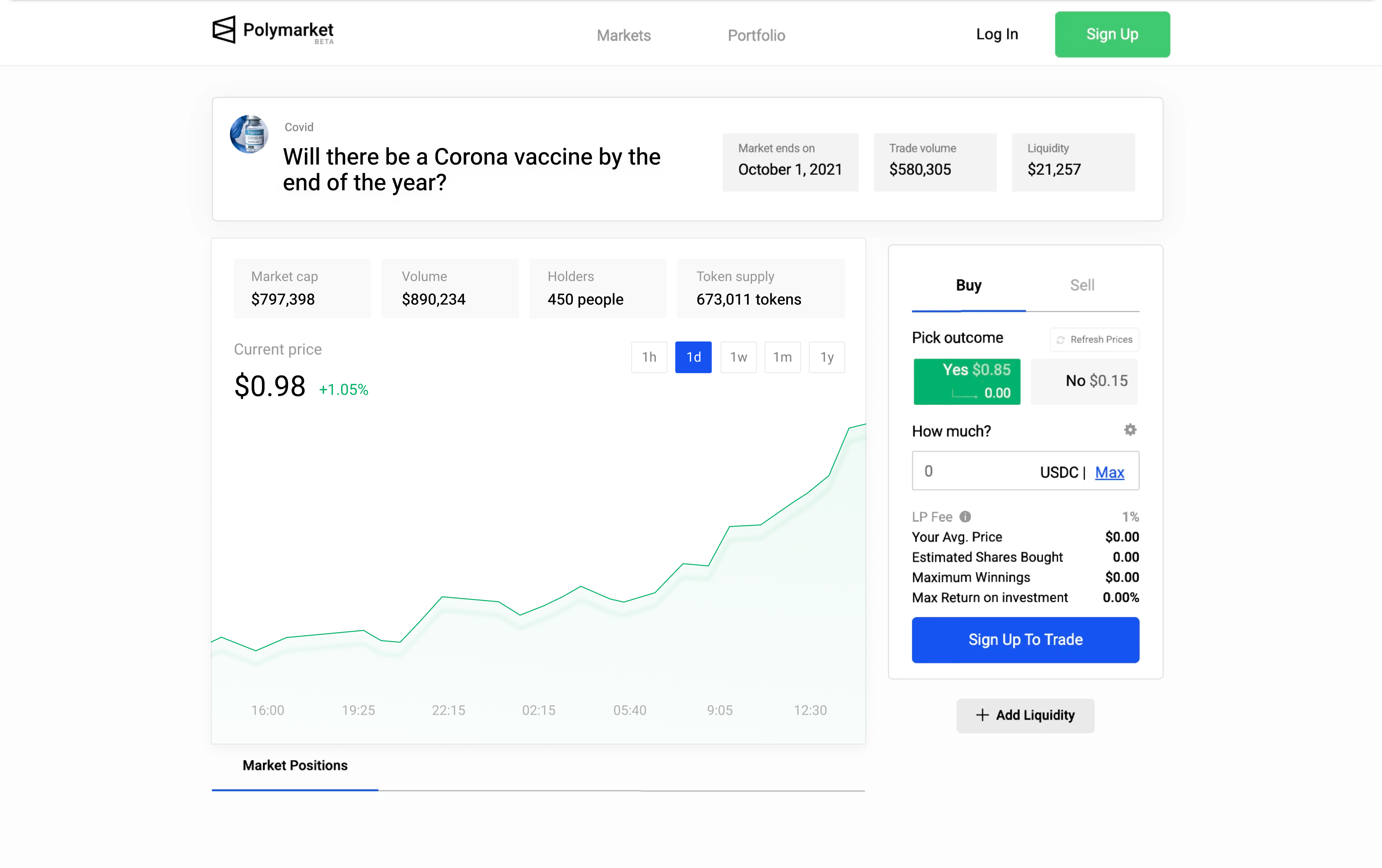This screenshot has width=1382, height=868.
Task: Click the trade settings gear icon
Action: tap(1129, 430)
